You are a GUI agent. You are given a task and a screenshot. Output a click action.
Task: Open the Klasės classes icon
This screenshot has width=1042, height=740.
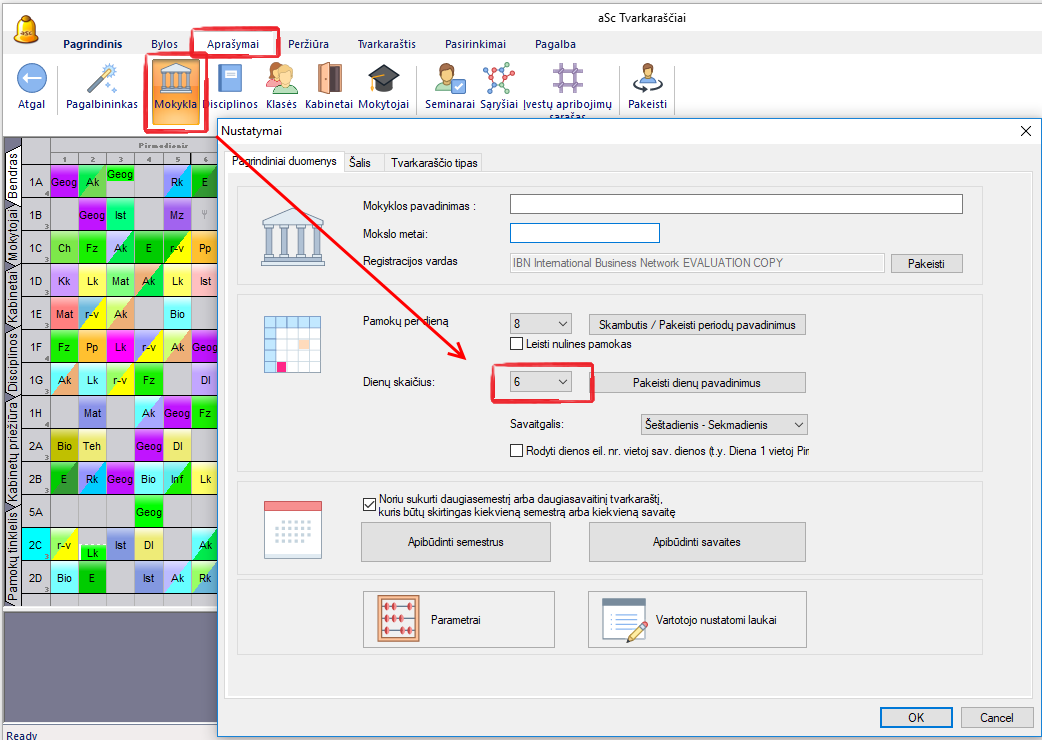click(x=281, y=79)
